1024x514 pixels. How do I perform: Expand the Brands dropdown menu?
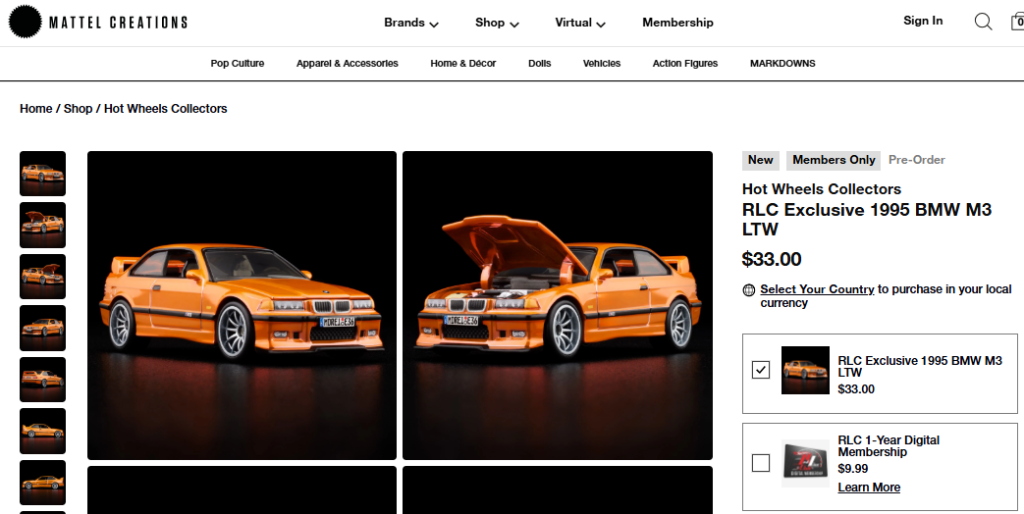[411, 23]
